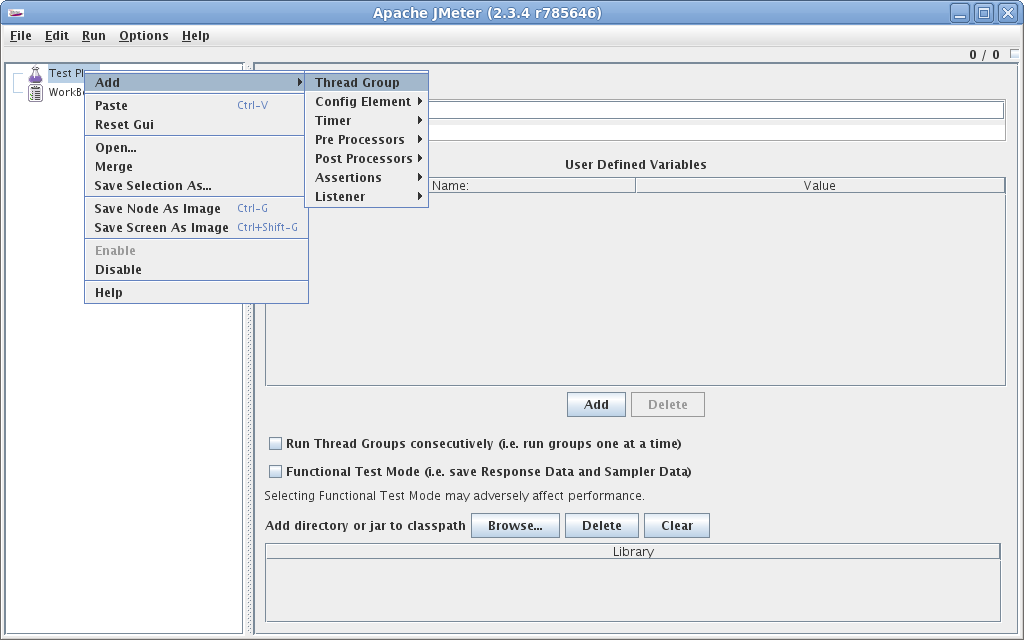This screenshot has width=1024, height=640.
Task: Expand the Add submenu in context menu
Action: tap(196, 82)
